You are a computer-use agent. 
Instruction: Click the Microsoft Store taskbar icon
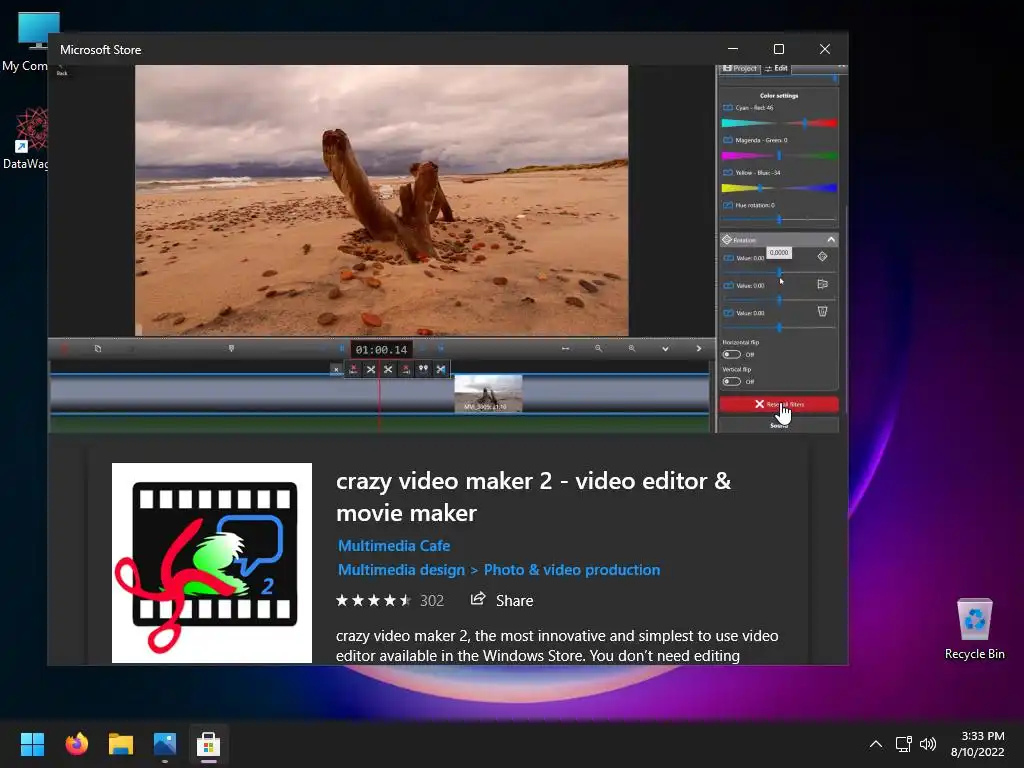[x=209, y=744]
